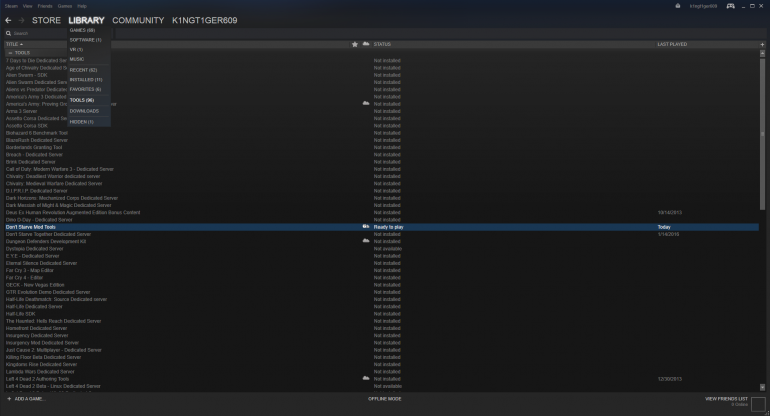Select Assetto Corsa SDK
770x416 pixels.
pos(27,126)
